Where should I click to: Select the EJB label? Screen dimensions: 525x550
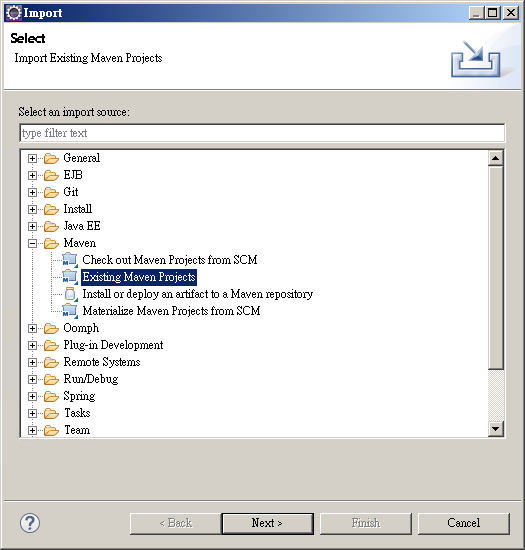click(73, 175)
